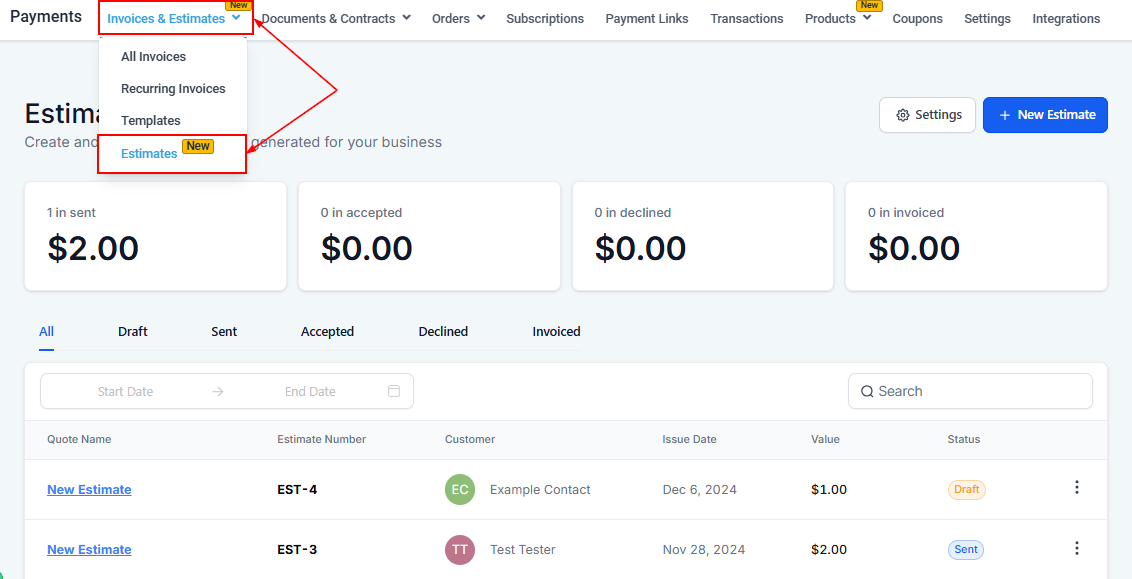Viewport: 1132px width, 579px height.
Task: Select Recurring Invoices menu entry
Action: (173, 89)
